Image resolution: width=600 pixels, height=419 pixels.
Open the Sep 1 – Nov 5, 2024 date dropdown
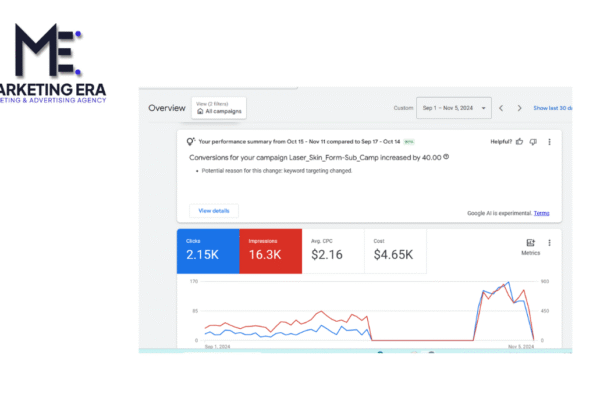(453, 108)
